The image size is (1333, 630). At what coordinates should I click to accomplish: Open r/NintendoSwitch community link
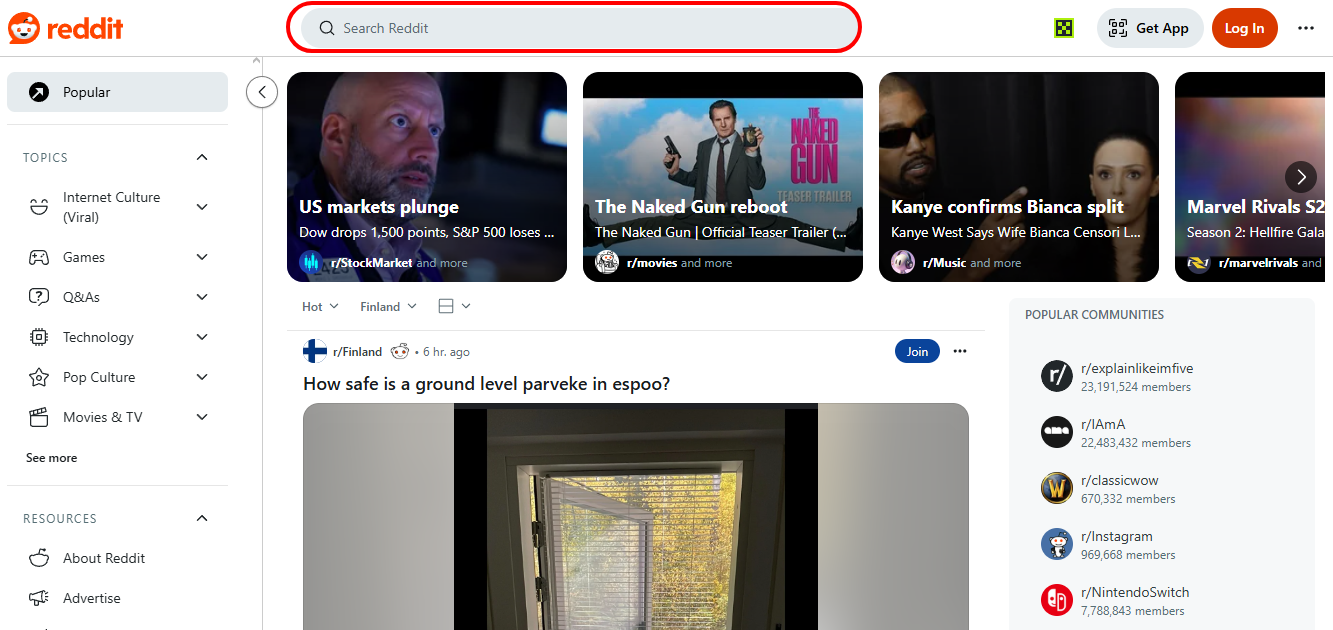coord(1135,592)
